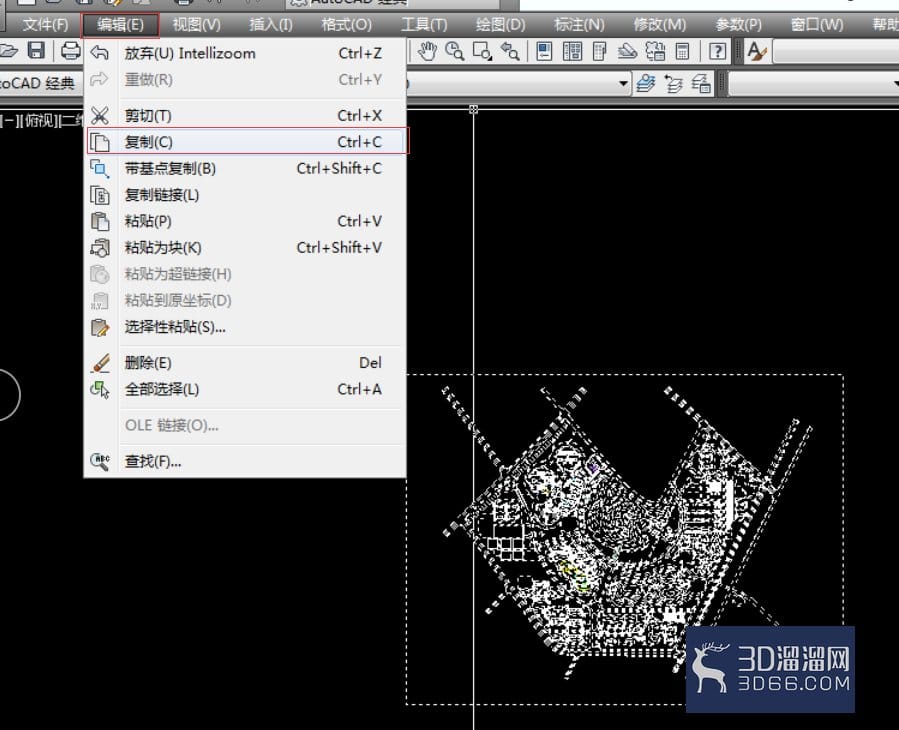Choose 复制链接(L) entry
Image resolution: width=899 pixels, height=730 pixels.
[x=245, y=195]
